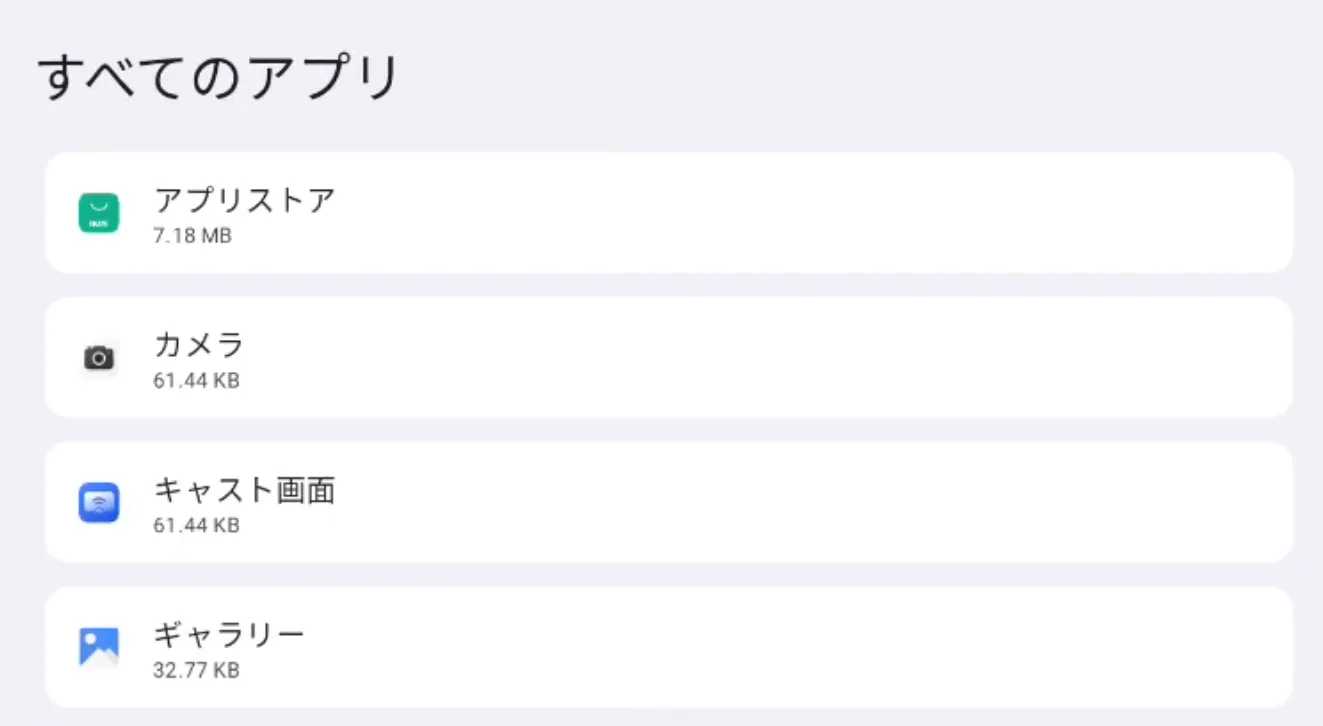1323x726 pixels.
Task: Click the すべてのアプリ page heading
Action: [218, 78]
